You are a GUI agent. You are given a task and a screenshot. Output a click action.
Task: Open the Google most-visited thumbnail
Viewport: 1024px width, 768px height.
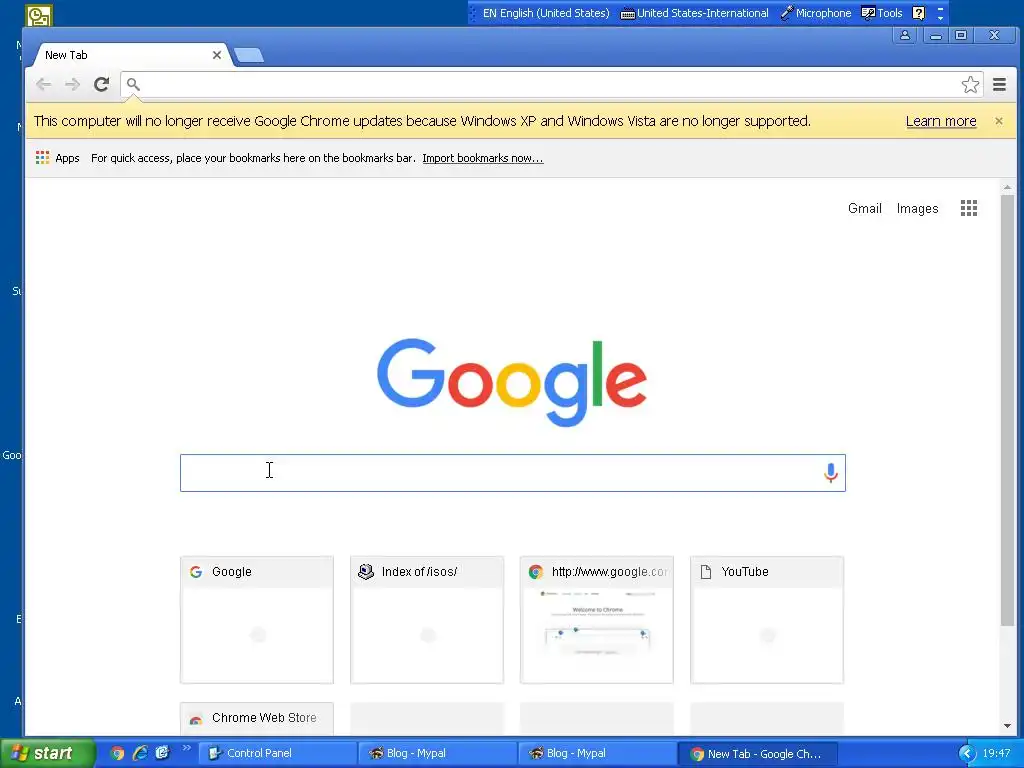(257, 620)
